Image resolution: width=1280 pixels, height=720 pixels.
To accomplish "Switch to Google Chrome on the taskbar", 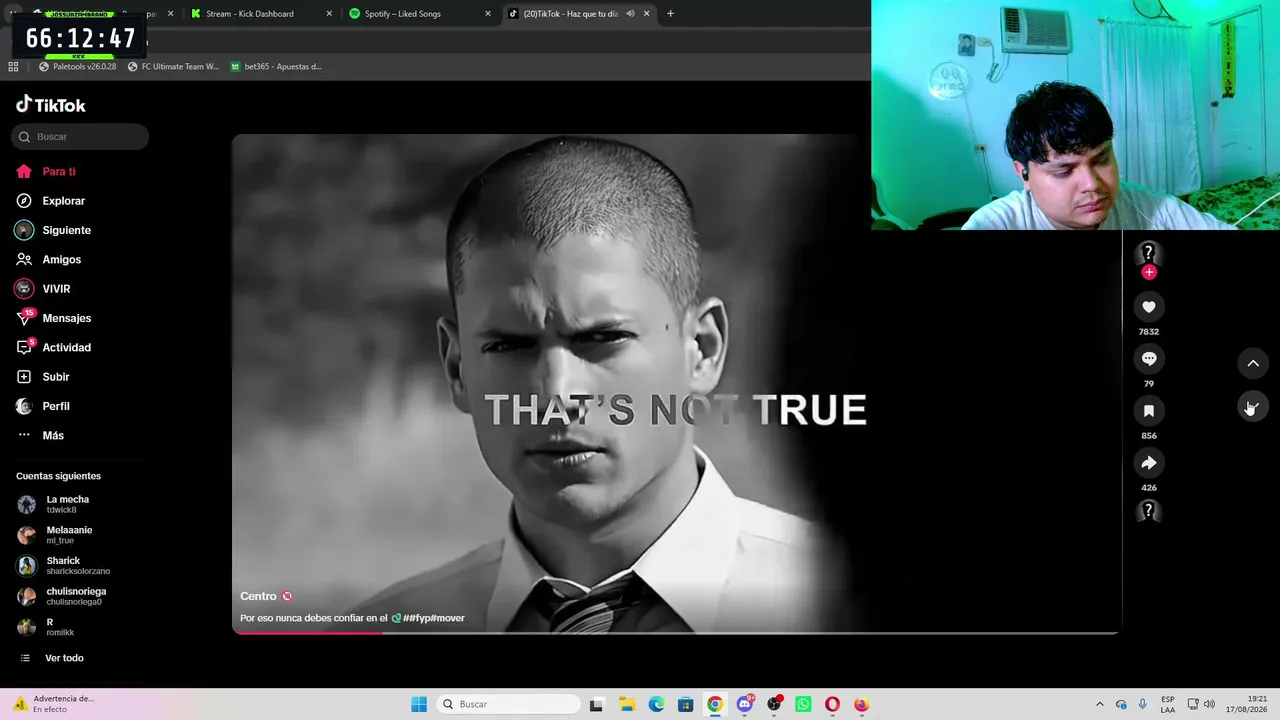I will (714, 704).
